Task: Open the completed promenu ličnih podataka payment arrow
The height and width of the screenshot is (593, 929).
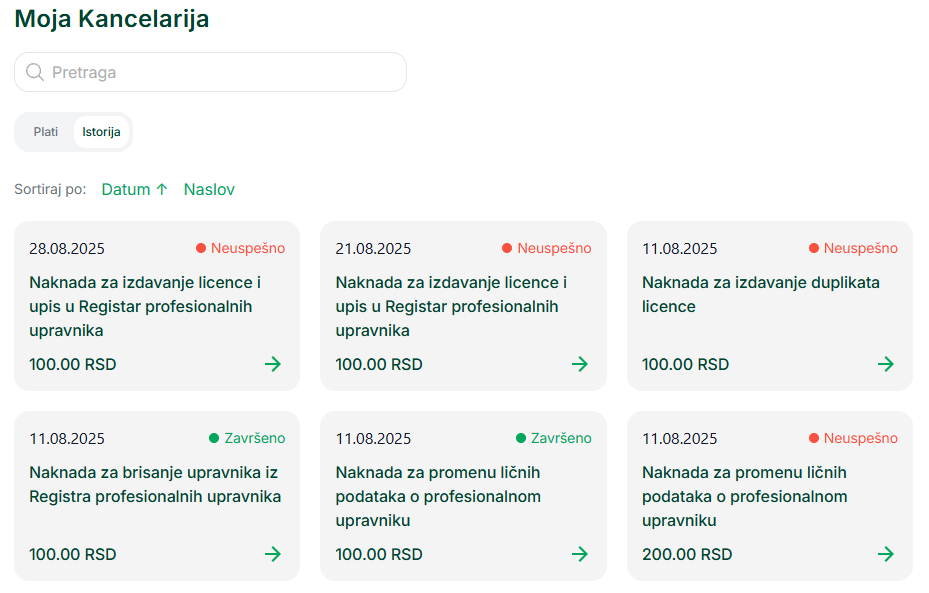Action: pos(580,554)
